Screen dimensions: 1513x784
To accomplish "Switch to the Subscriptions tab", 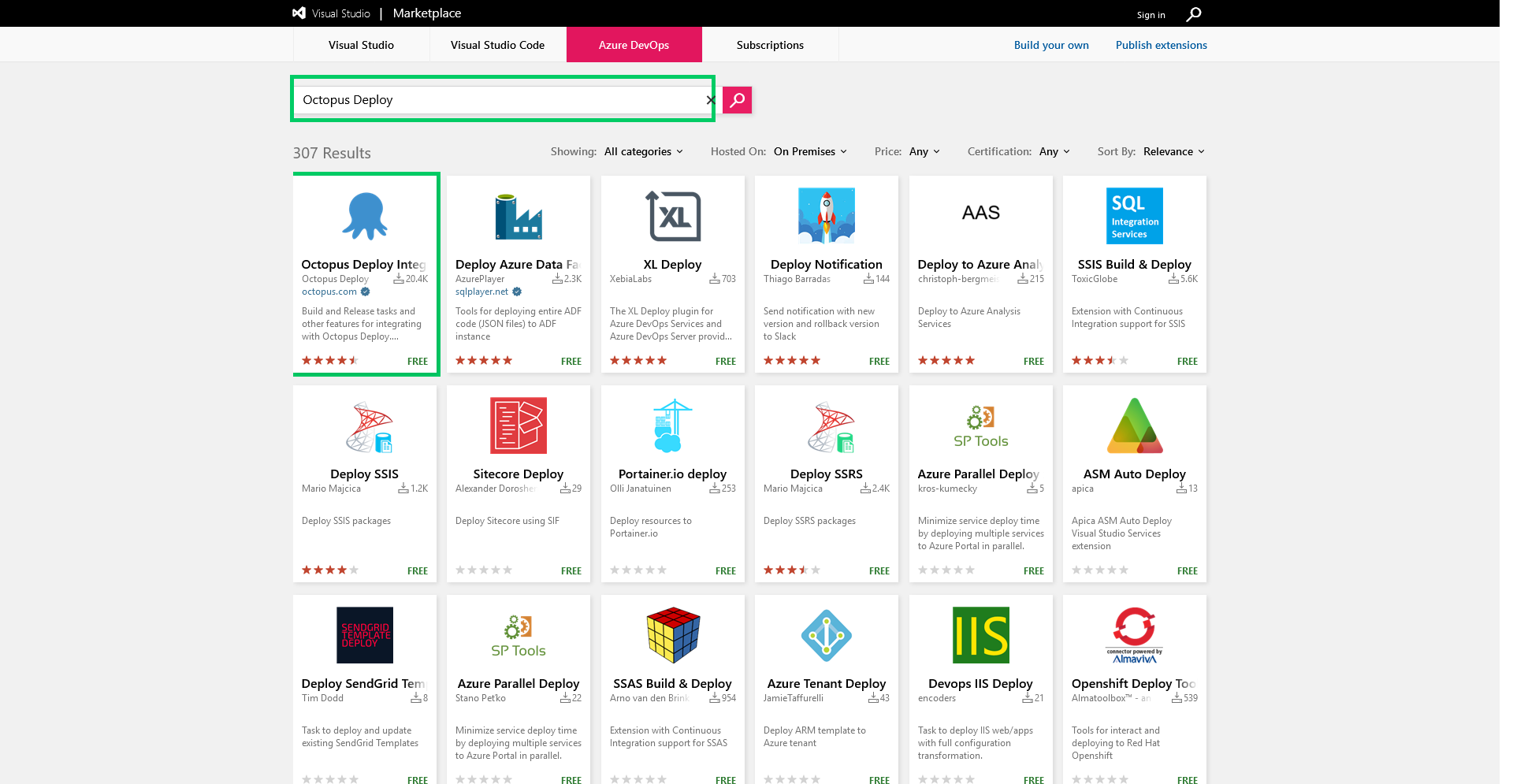I will (x=770, y=45).
